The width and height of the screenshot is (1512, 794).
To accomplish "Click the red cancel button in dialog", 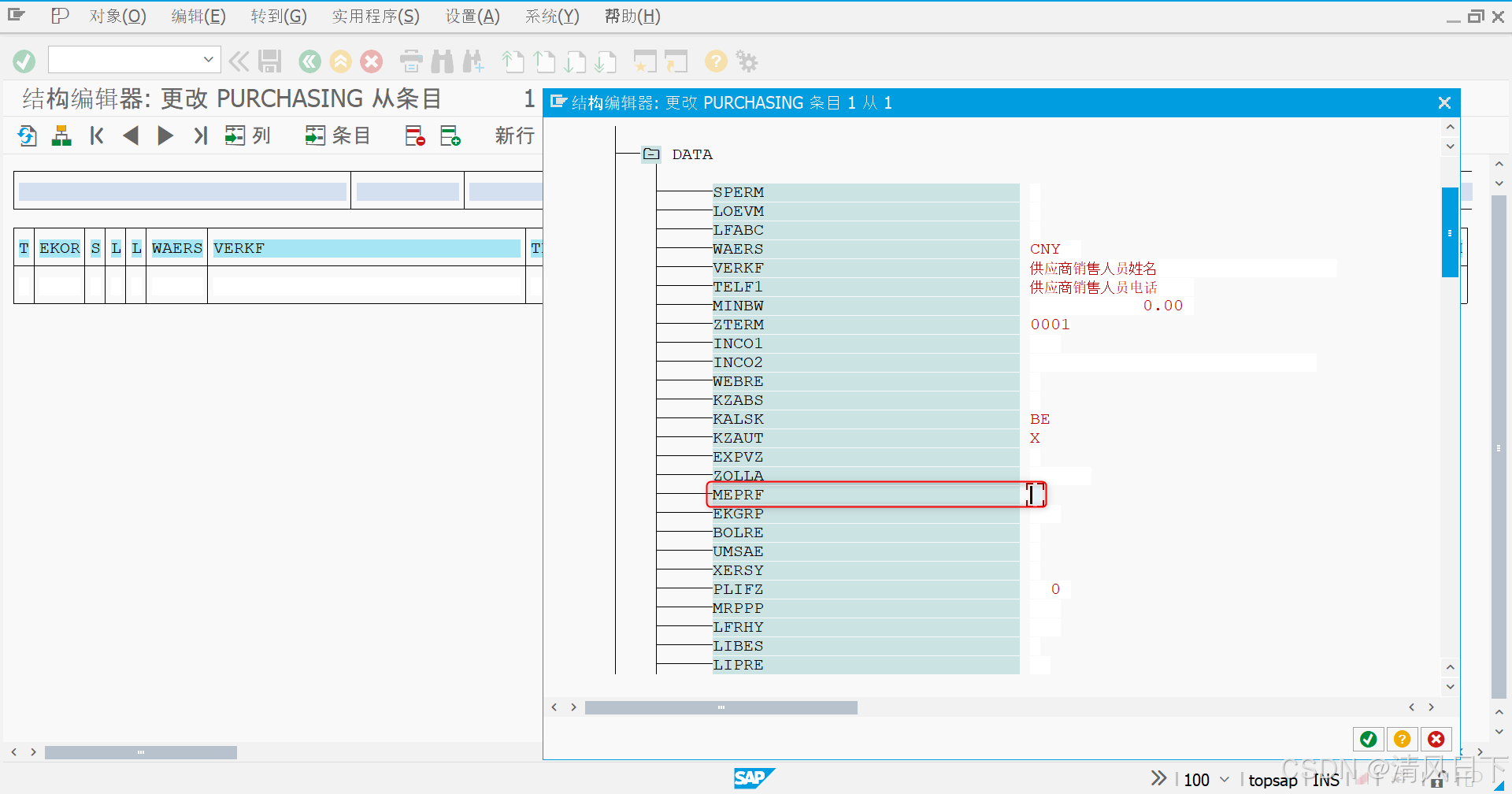I will pos(1436,739).
